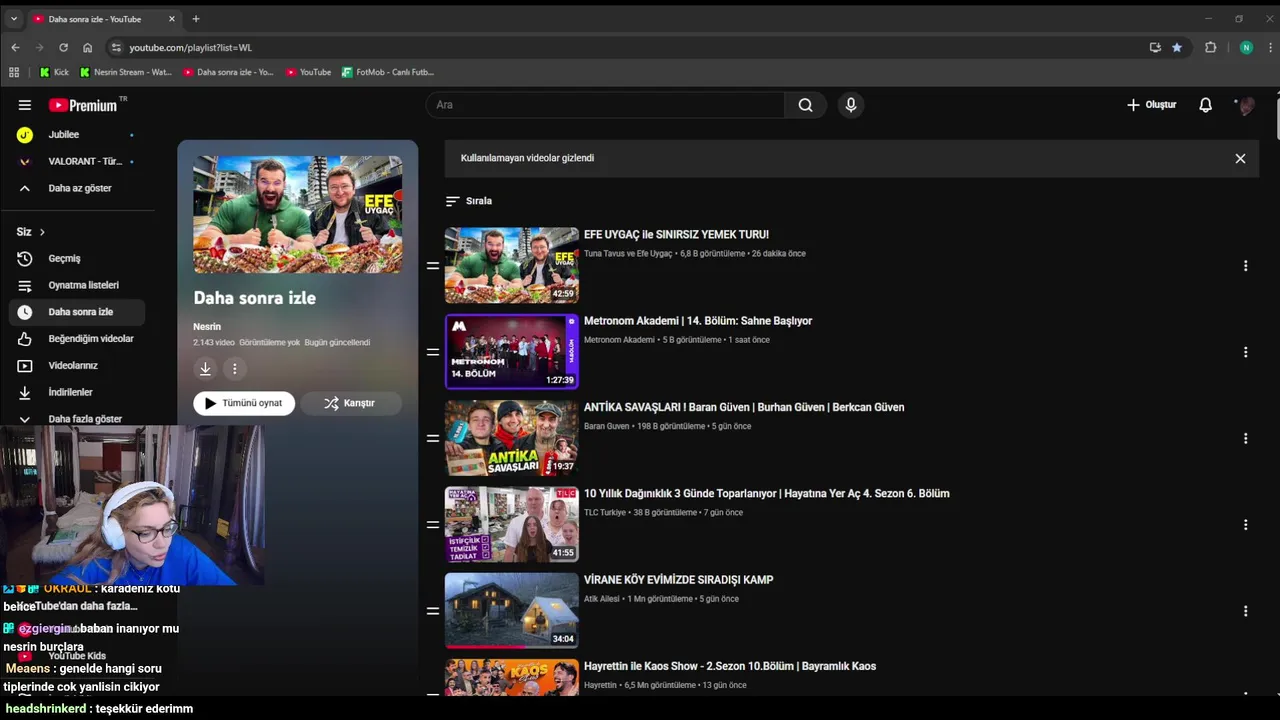
Task: Collapse subscriptions with Daha az göster
Action: pyautogui.click(x=77, y=188)
